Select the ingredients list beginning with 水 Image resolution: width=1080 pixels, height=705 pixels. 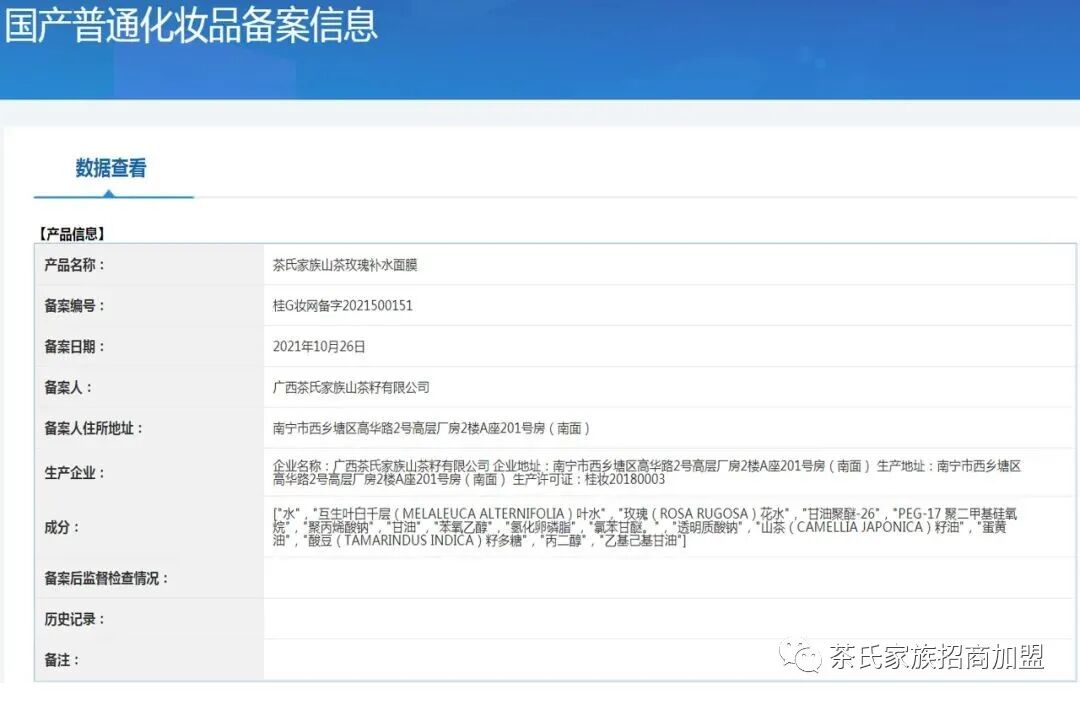645,527
